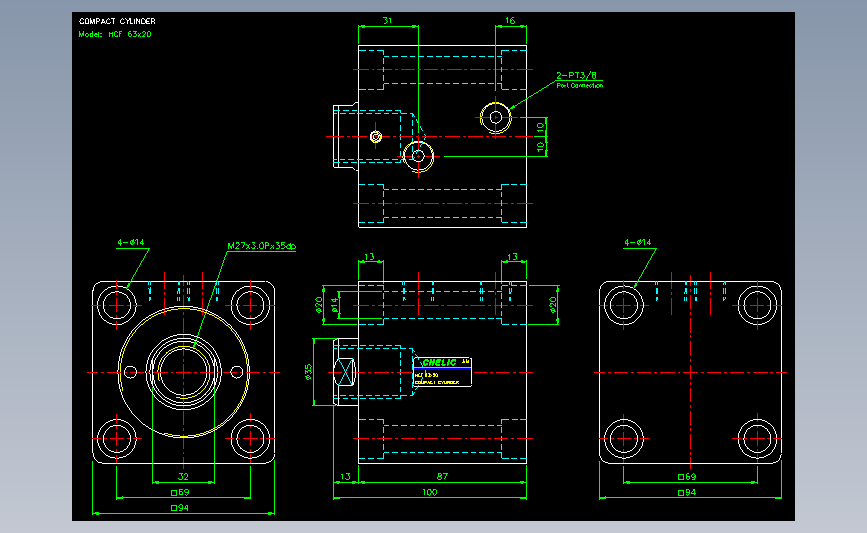Click the □69 dimension under the left view

180,492
